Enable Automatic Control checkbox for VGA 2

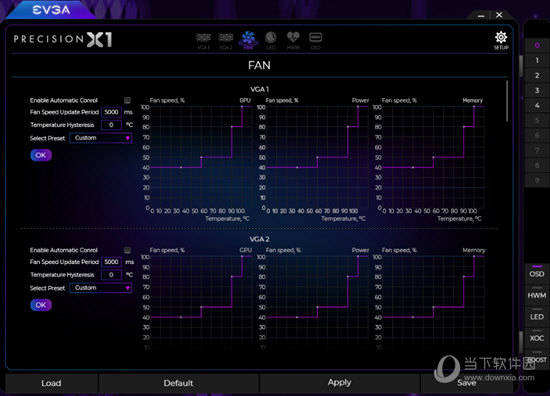(127, 250)
